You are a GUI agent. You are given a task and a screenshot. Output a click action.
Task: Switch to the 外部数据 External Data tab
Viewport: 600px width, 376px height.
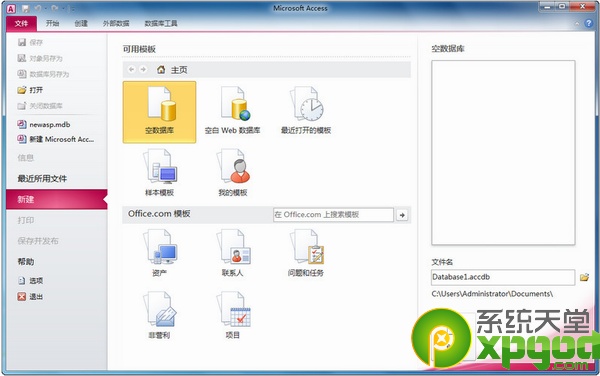click(x=116, y=23)
